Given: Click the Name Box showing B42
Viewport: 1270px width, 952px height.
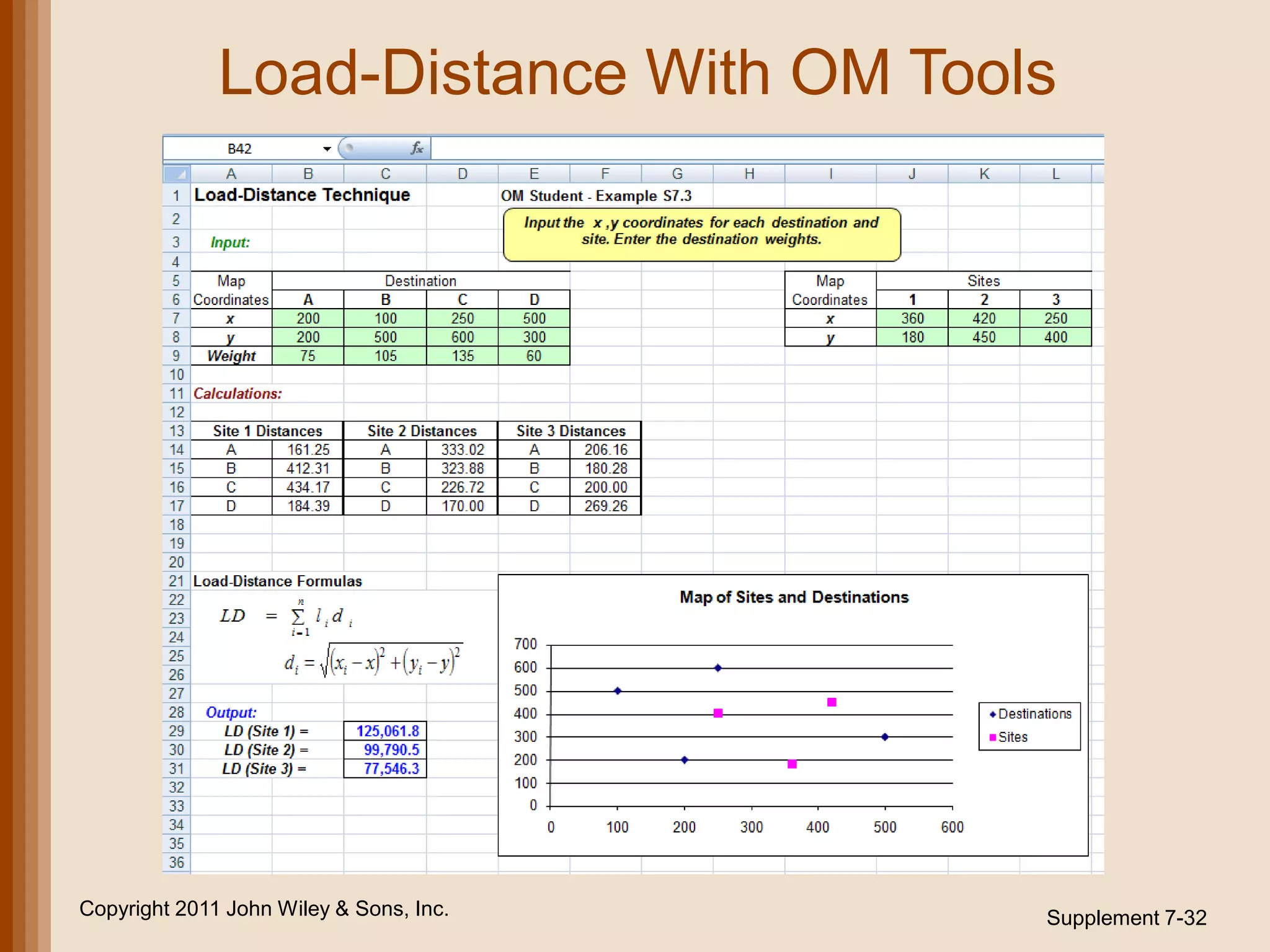Looking at the screenshot, I should pyautogui.click(x=239, y=149).
